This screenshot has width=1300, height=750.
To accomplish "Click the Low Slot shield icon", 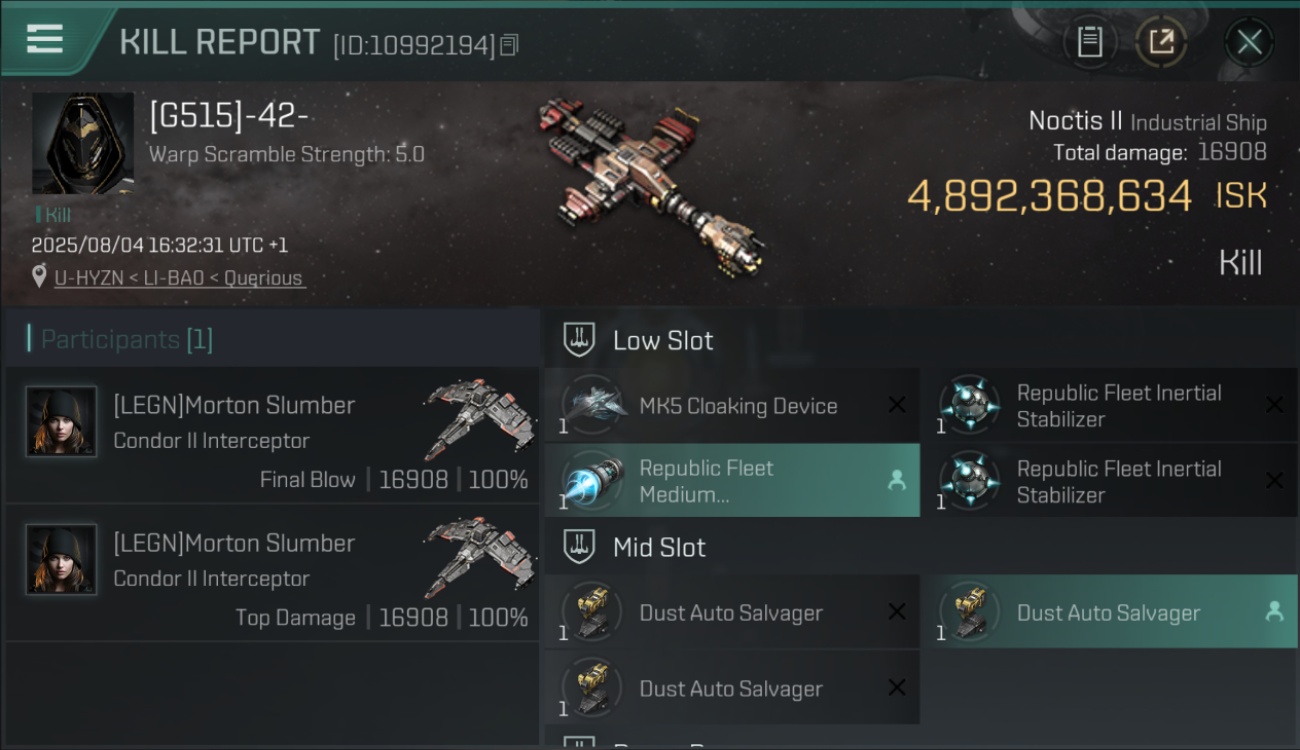I will tap(580, 340).
